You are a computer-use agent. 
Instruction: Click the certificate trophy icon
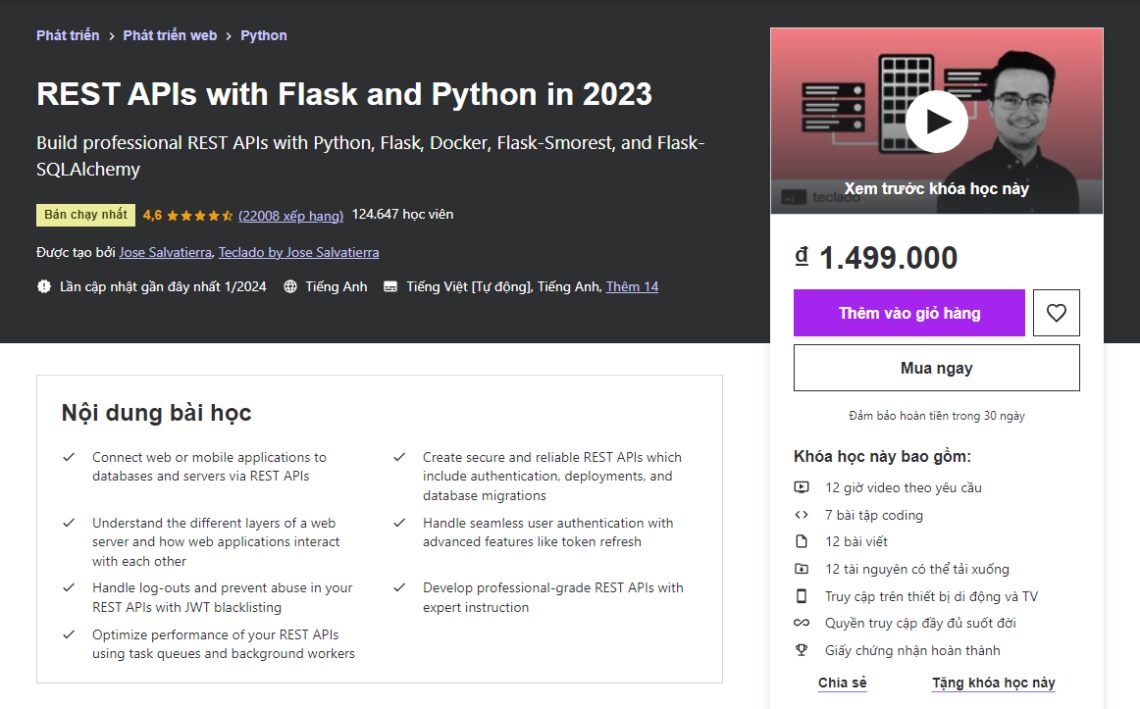tap(802, 650)
